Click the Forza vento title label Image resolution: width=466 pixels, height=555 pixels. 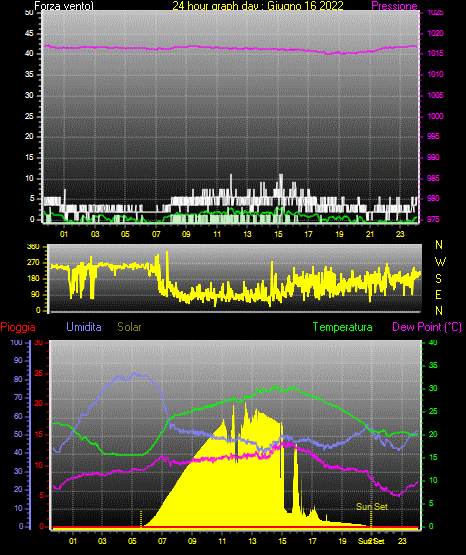[x=64, y=6]
